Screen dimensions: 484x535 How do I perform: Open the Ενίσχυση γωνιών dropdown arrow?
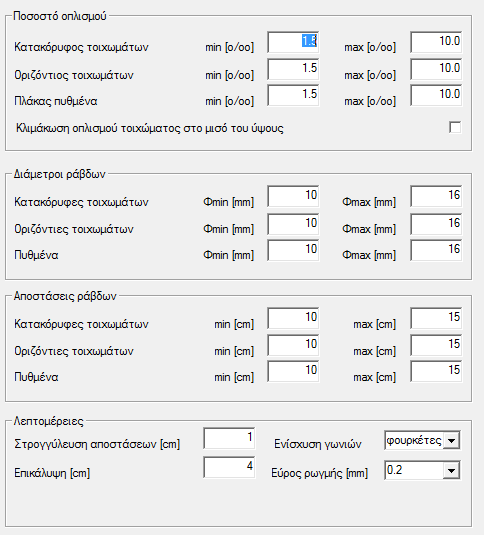[451, 440]
